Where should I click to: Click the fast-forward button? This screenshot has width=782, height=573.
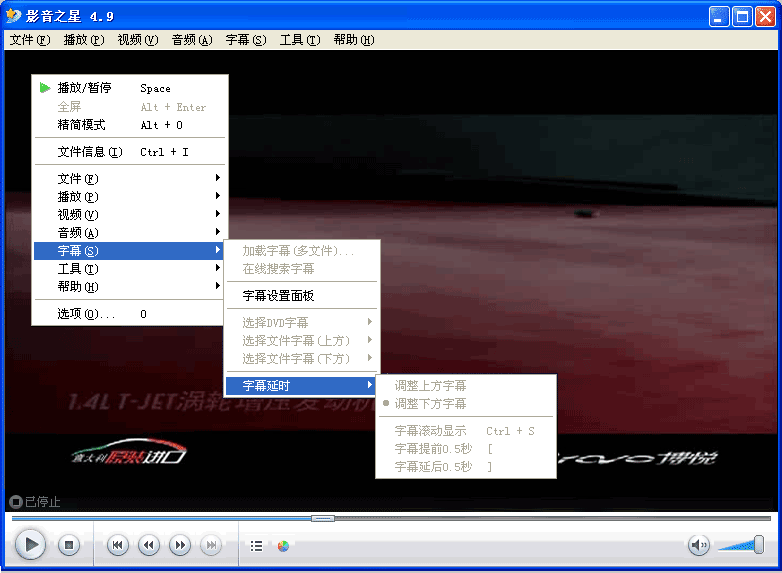180,545
